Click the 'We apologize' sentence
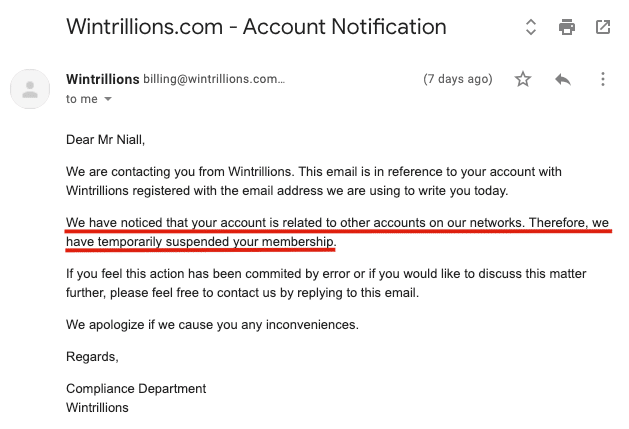The height and width of the screenshot is (429, 629). (212, 325)
